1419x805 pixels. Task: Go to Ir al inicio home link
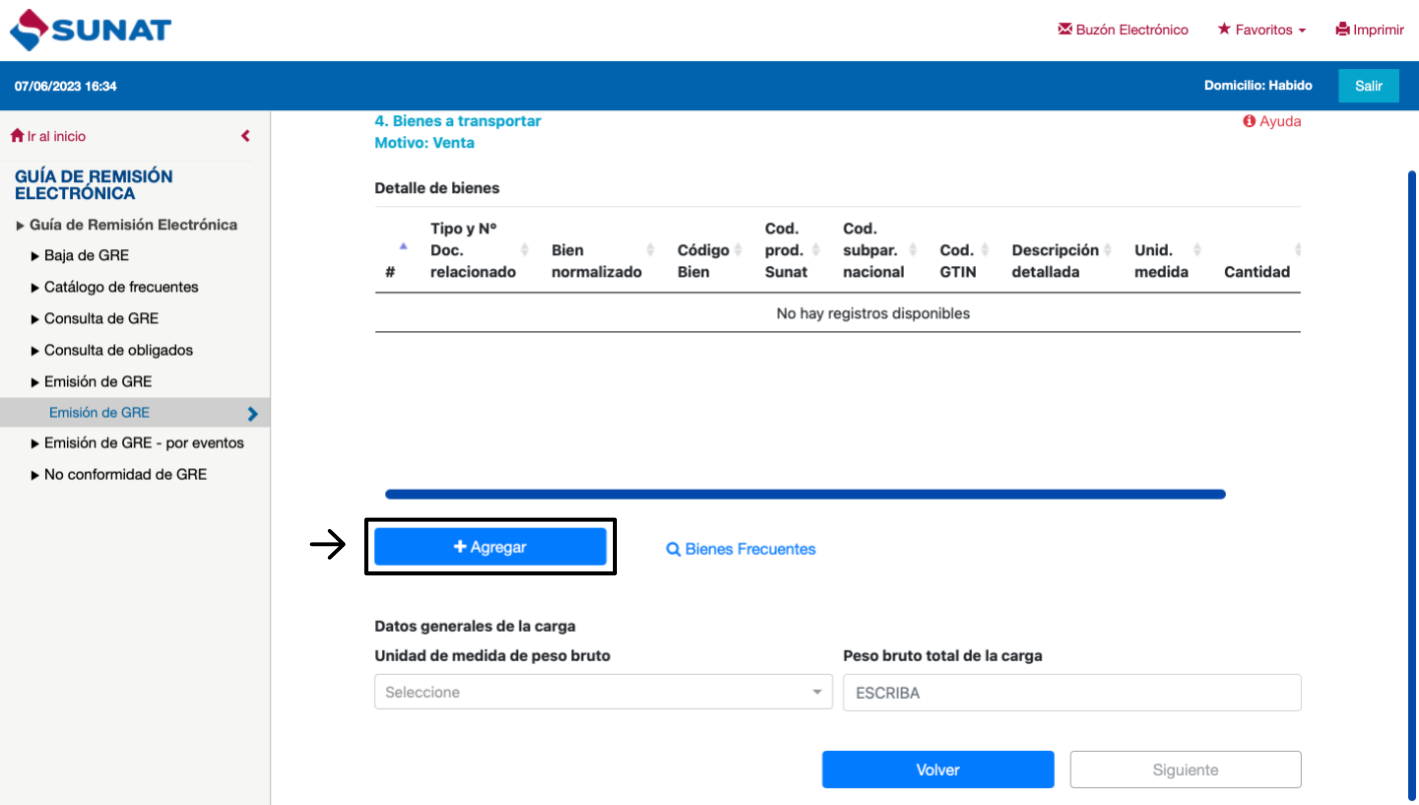(48, 136)
